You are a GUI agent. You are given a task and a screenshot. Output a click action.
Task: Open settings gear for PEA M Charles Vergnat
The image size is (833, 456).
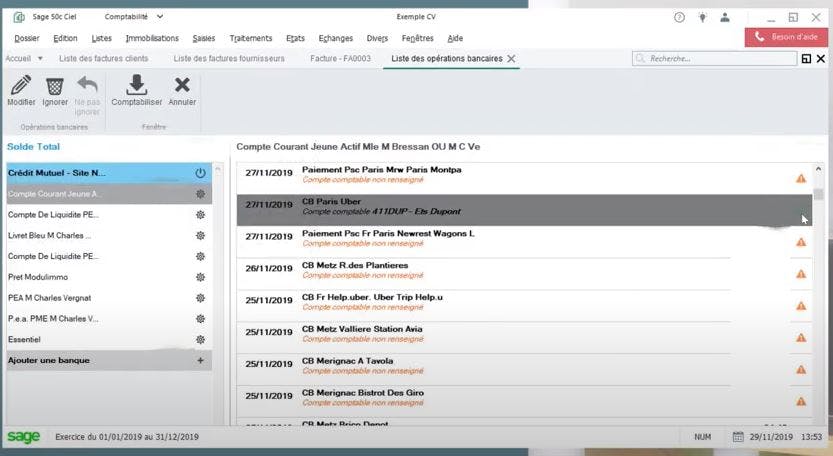[200, 298]
